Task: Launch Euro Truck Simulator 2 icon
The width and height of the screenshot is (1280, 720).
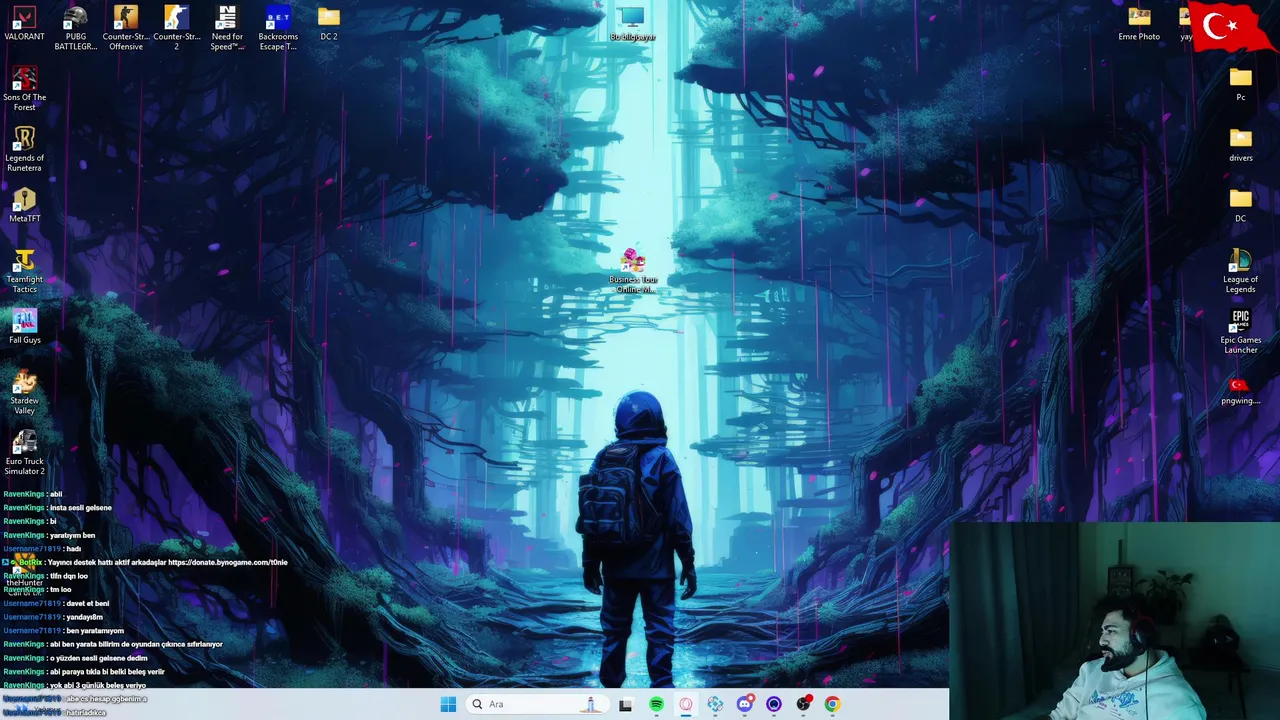Action: [x=25, y=453]
